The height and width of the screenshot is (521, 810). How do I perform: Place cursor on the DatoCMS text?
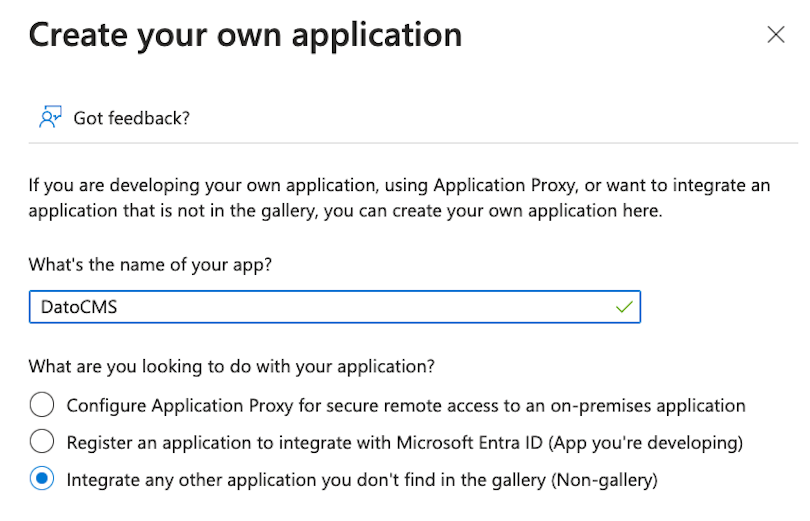(79, 307)
